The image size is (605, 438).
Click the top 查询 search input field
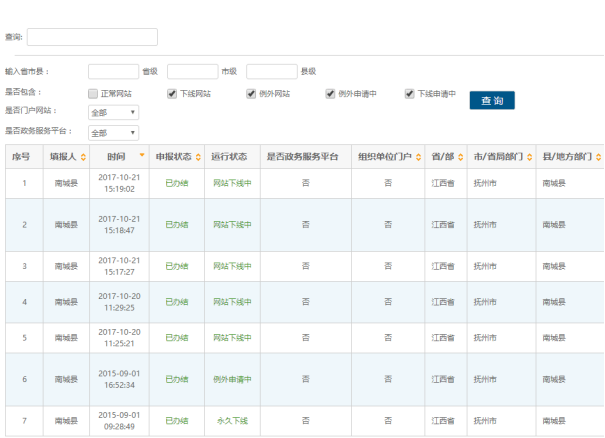click(92, 37)
